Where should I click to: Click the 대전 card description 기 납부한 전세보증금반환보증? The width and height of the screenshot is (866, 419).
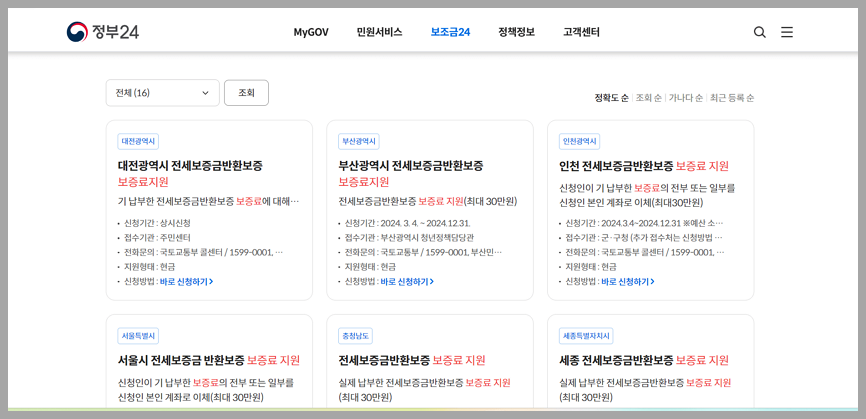point(176,201)
